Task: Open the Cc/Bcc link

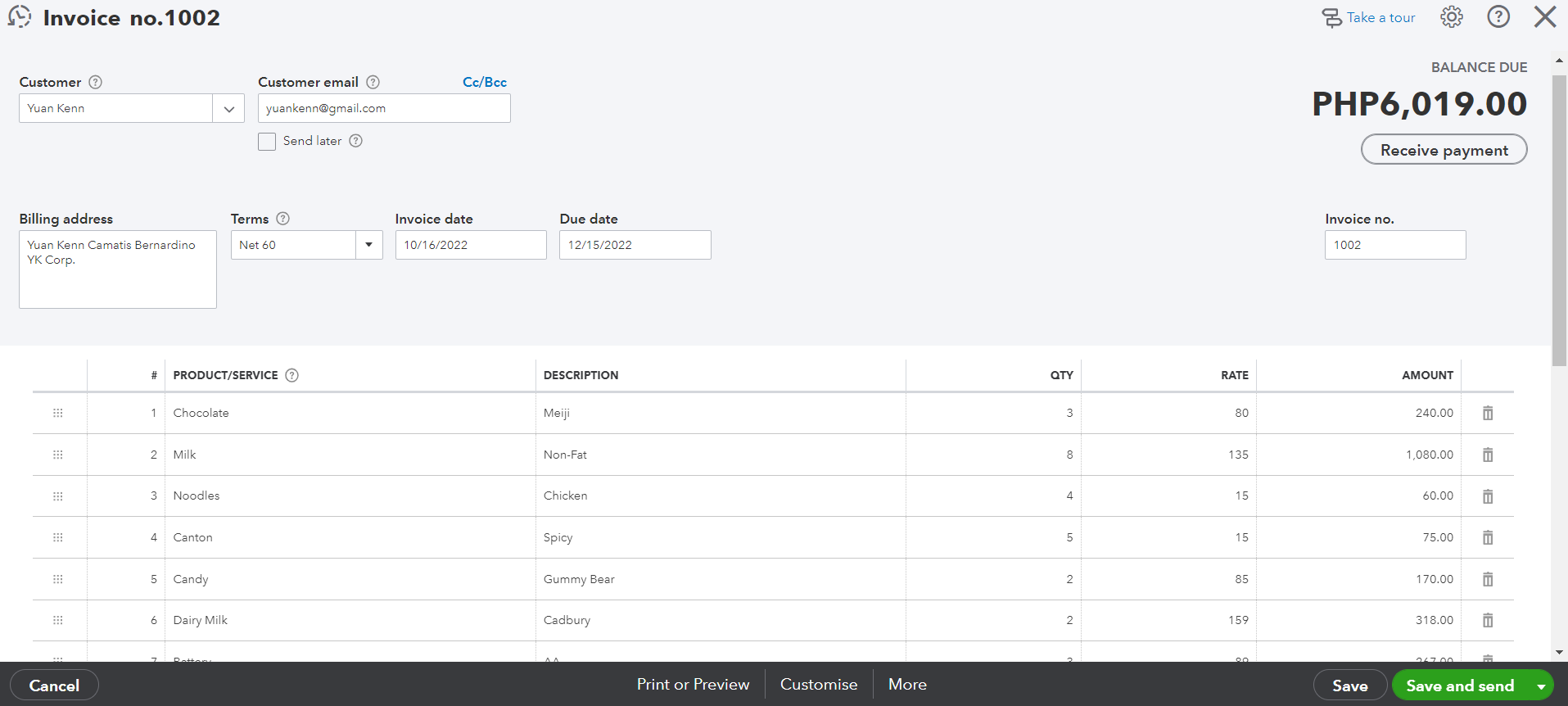Action: click(x=484, y=82)
